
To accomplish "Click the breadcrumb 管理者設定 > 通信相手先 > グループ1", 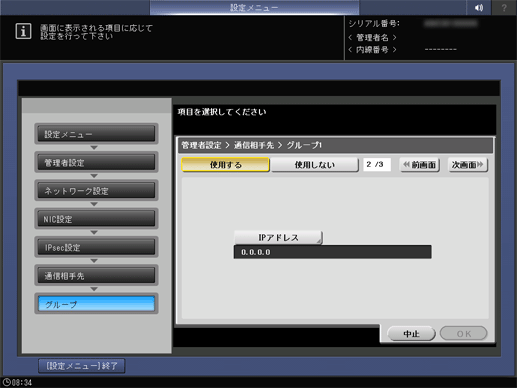I will 252,146.
